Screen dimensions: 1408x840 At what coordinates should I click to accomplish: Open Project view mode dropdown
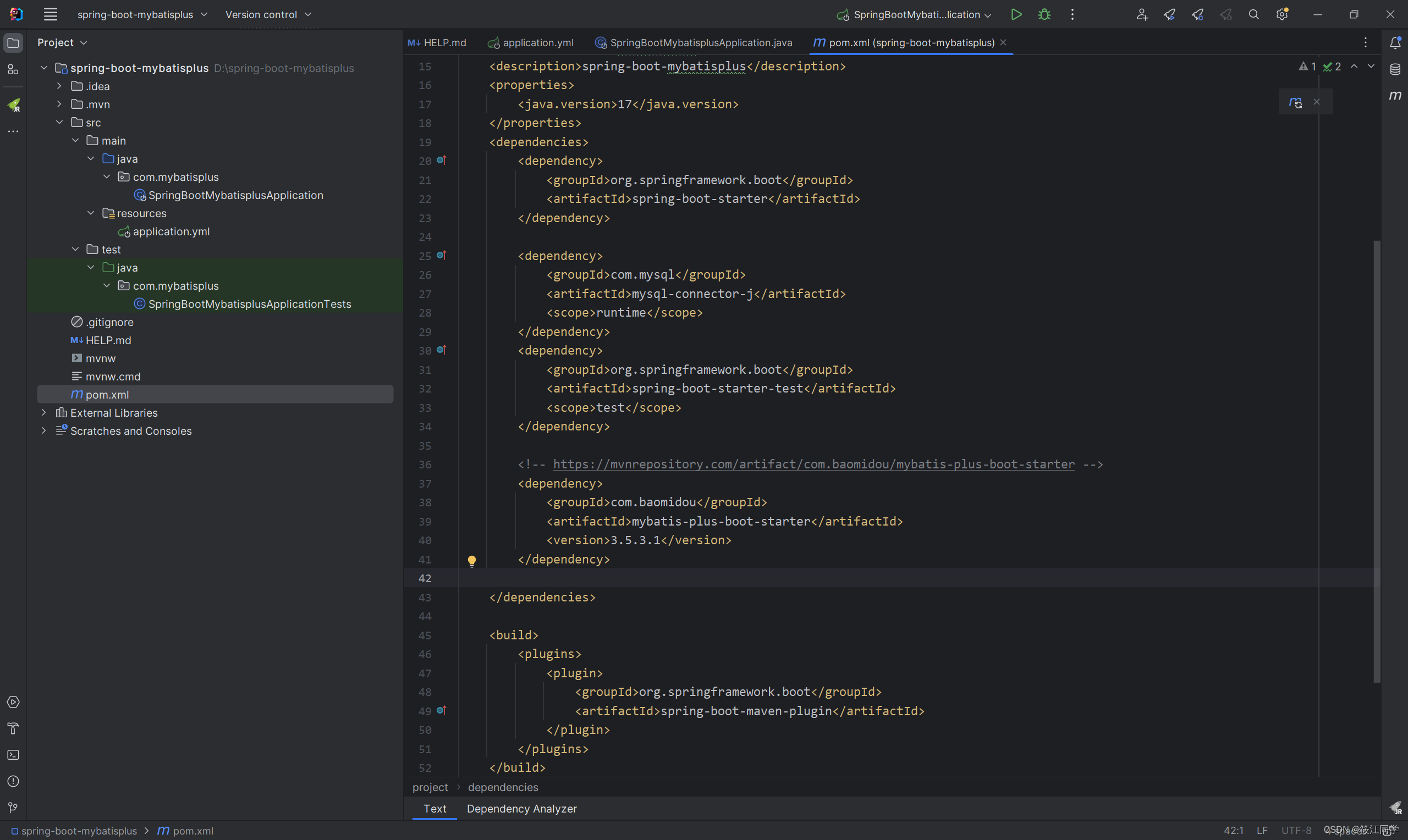[62, 43]
